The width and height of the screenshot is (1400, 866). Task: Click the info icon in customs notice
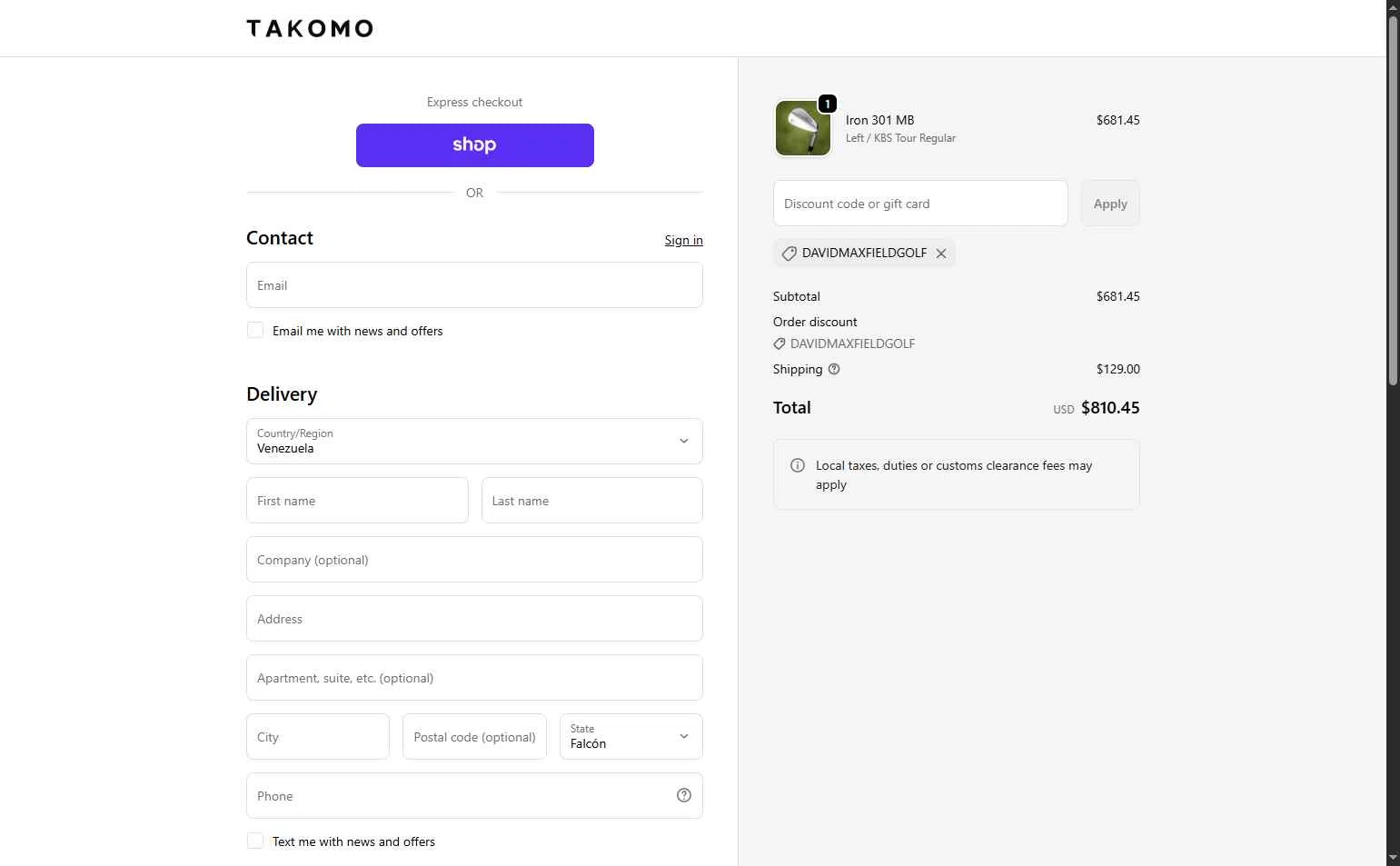pos(798,465)
